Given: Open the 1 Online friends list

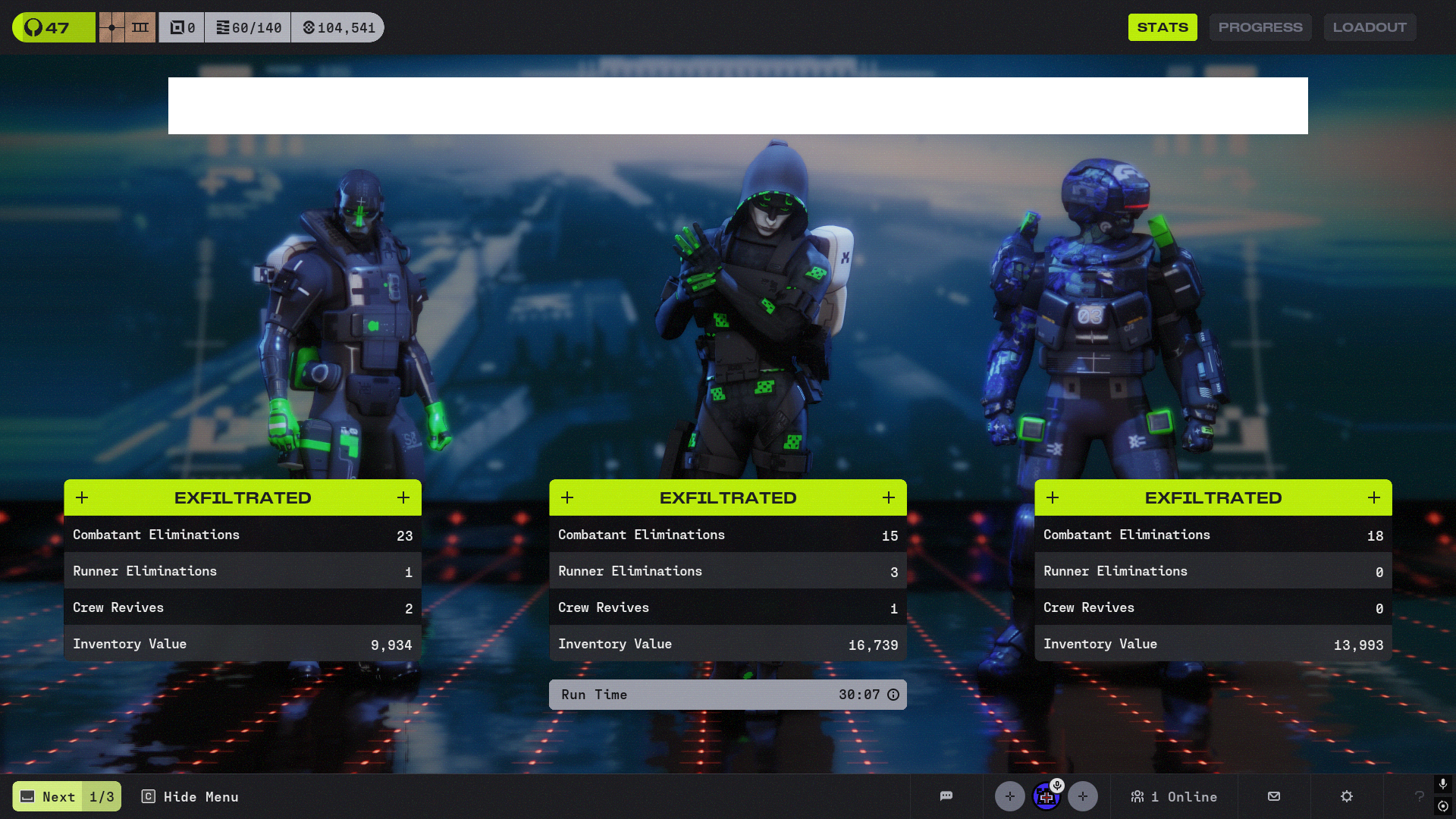Looking at the screenshot, I should coord(1173,796).
